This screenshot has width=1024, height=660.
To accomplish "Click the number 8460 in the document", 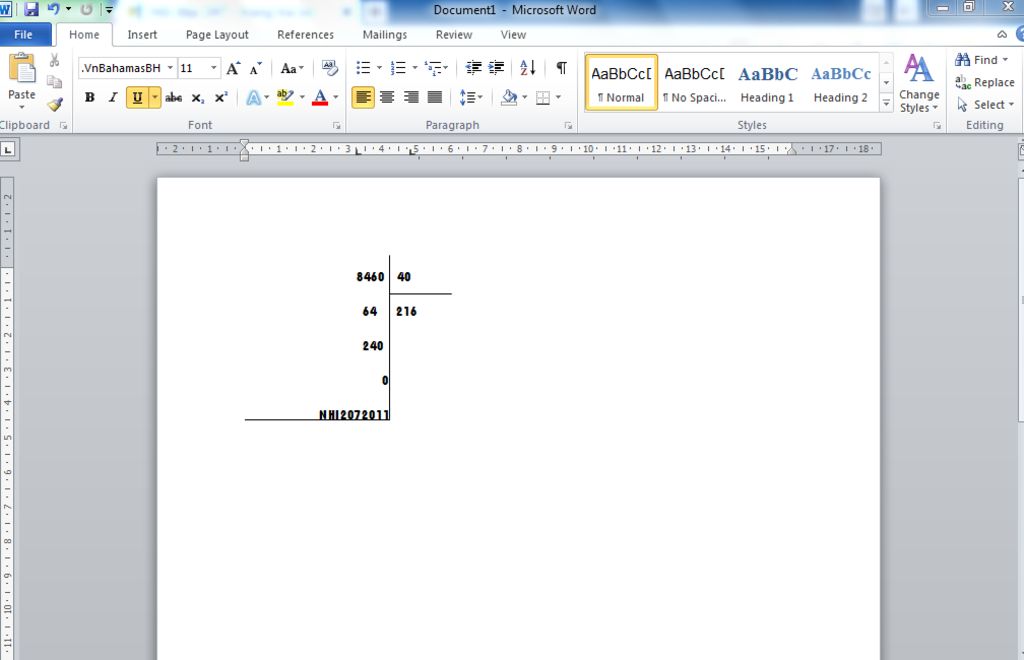I will [370, 277].
